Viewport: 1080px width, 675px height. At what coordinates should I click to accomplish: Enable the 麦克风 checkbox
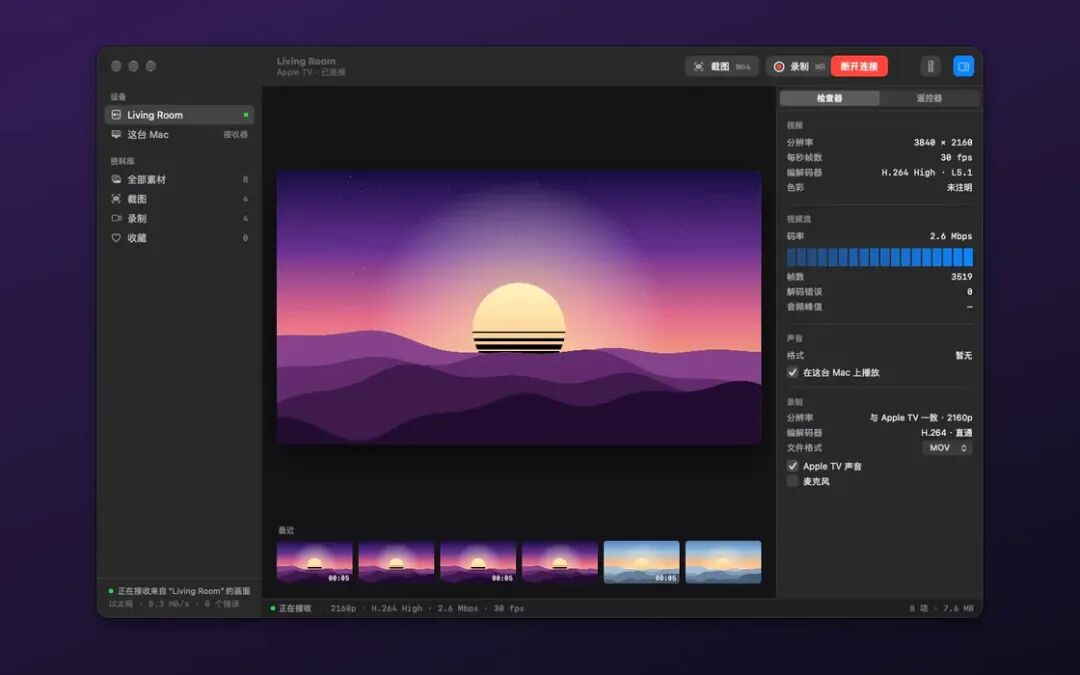[793, 481]
